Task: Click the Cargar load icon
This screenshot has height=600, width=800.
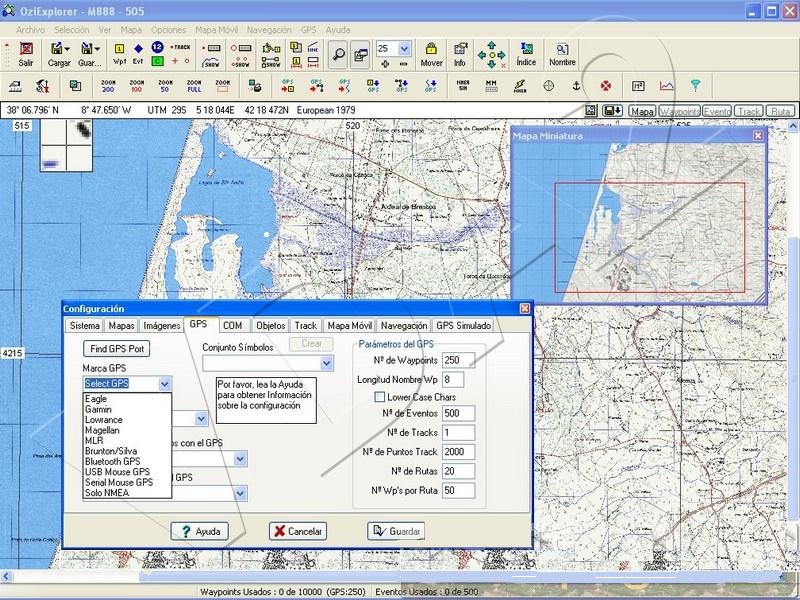Action: [56, 49]
